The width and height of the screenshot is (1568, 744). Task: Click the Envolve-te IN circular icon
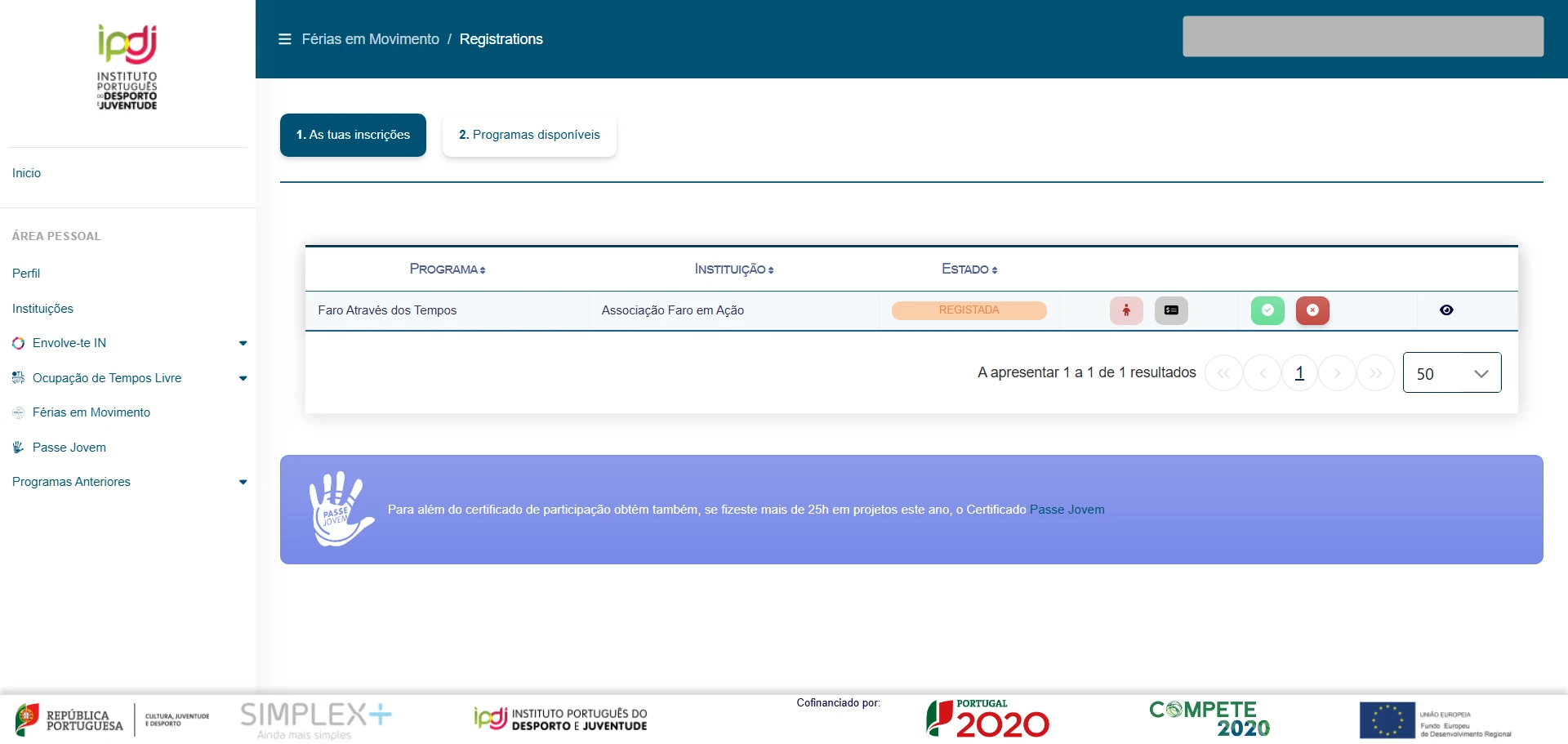point(19,343)
